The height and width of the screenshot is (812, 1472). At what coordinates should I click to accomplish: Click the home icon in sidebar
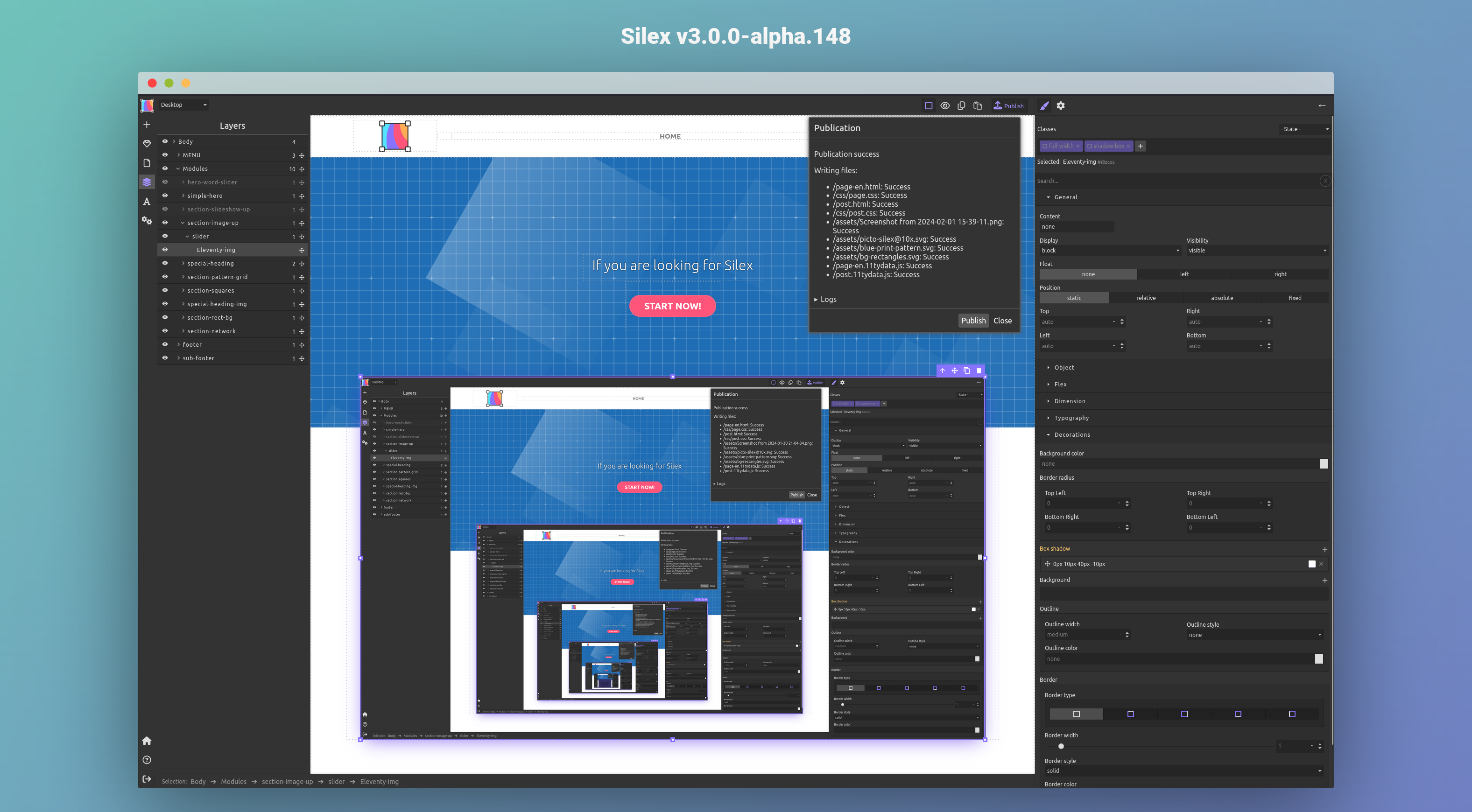147,741
